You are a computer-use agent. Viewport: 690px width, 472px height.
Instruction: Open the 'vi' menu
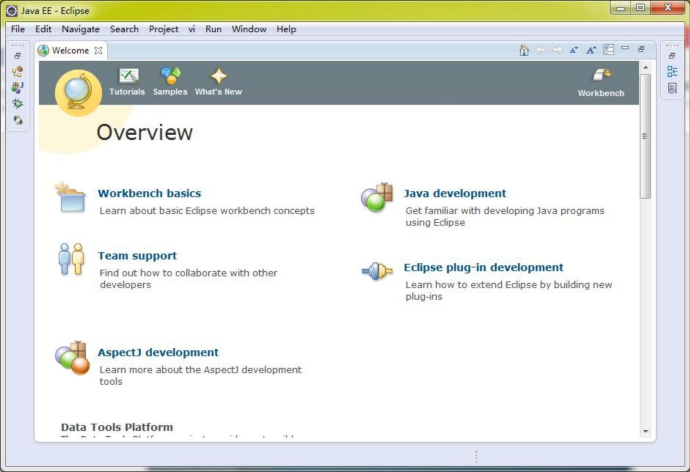click(x=192, y=29)
